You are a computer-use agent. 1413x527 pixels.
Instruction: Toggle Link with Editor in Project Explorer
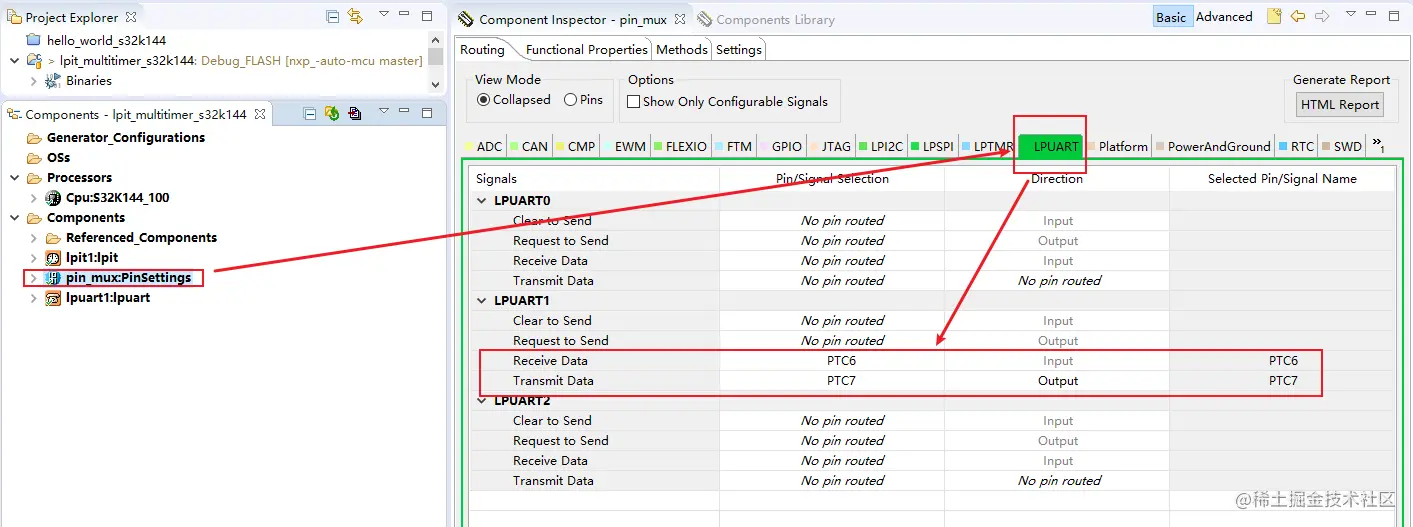pos(355,17)
